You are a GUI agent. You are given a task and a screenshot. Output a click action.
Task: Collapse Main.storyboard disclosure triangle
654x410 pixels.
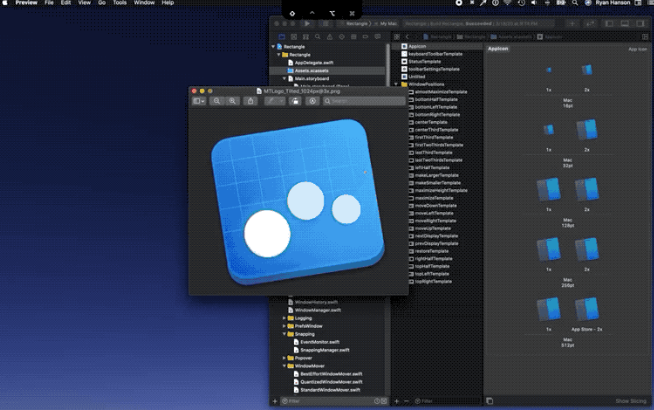[284, 78]
